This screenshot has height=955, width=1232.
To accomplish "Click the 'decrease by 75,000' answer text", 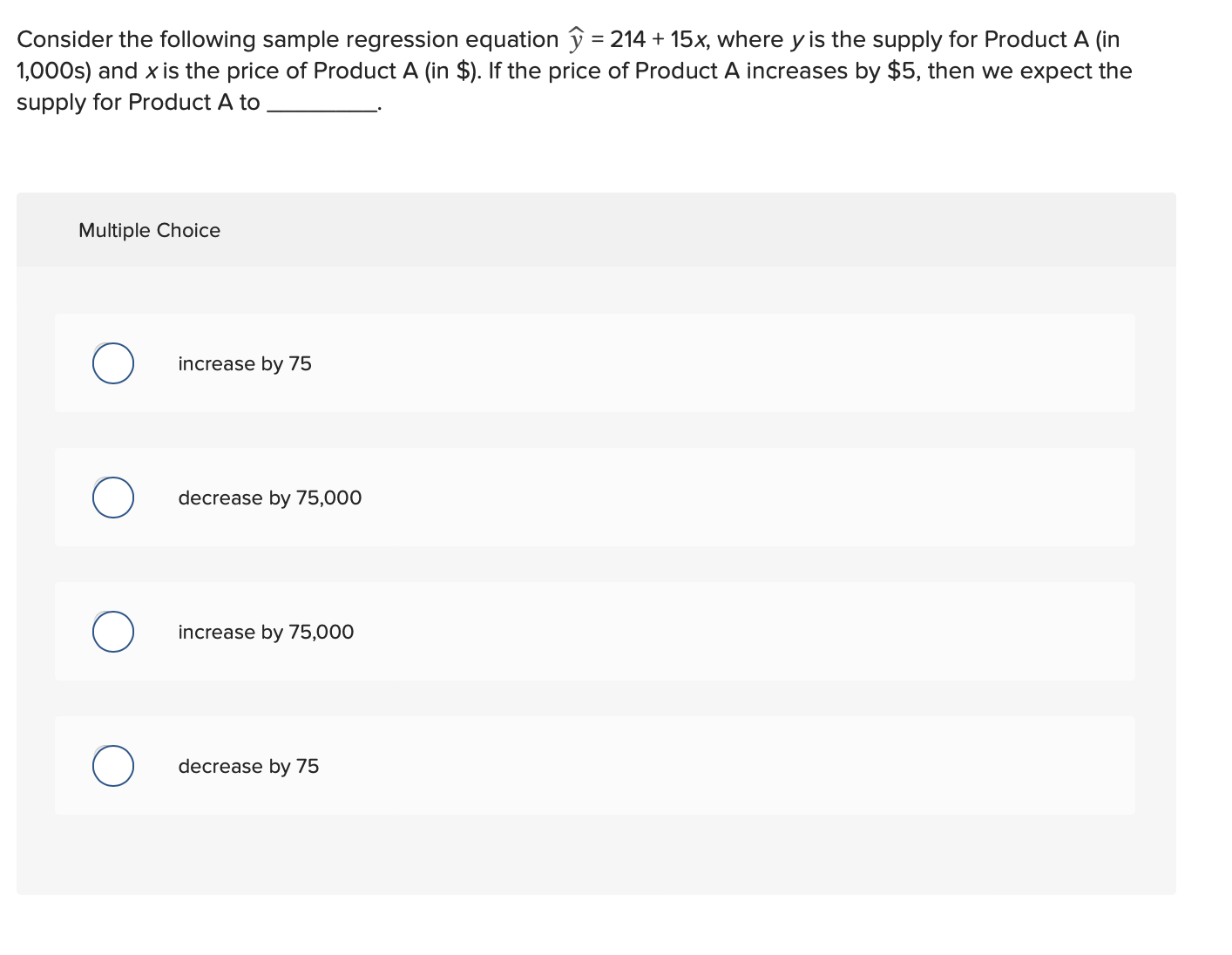I will (x=270, y=498).
